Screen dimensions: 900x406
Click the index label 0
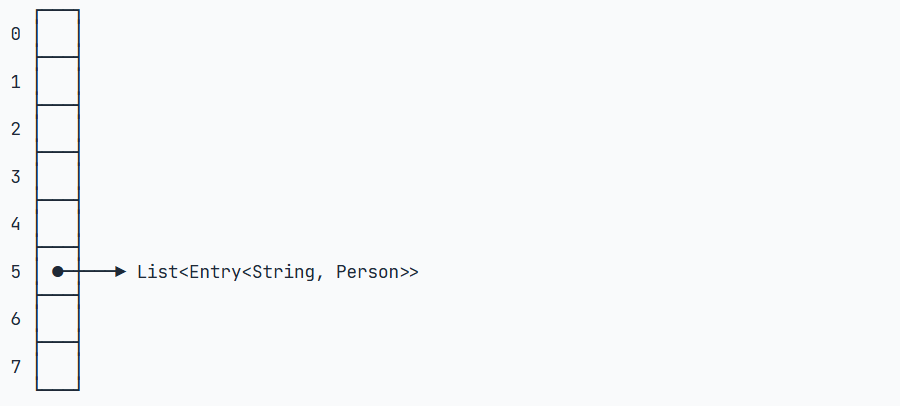[x=15, y=34]
